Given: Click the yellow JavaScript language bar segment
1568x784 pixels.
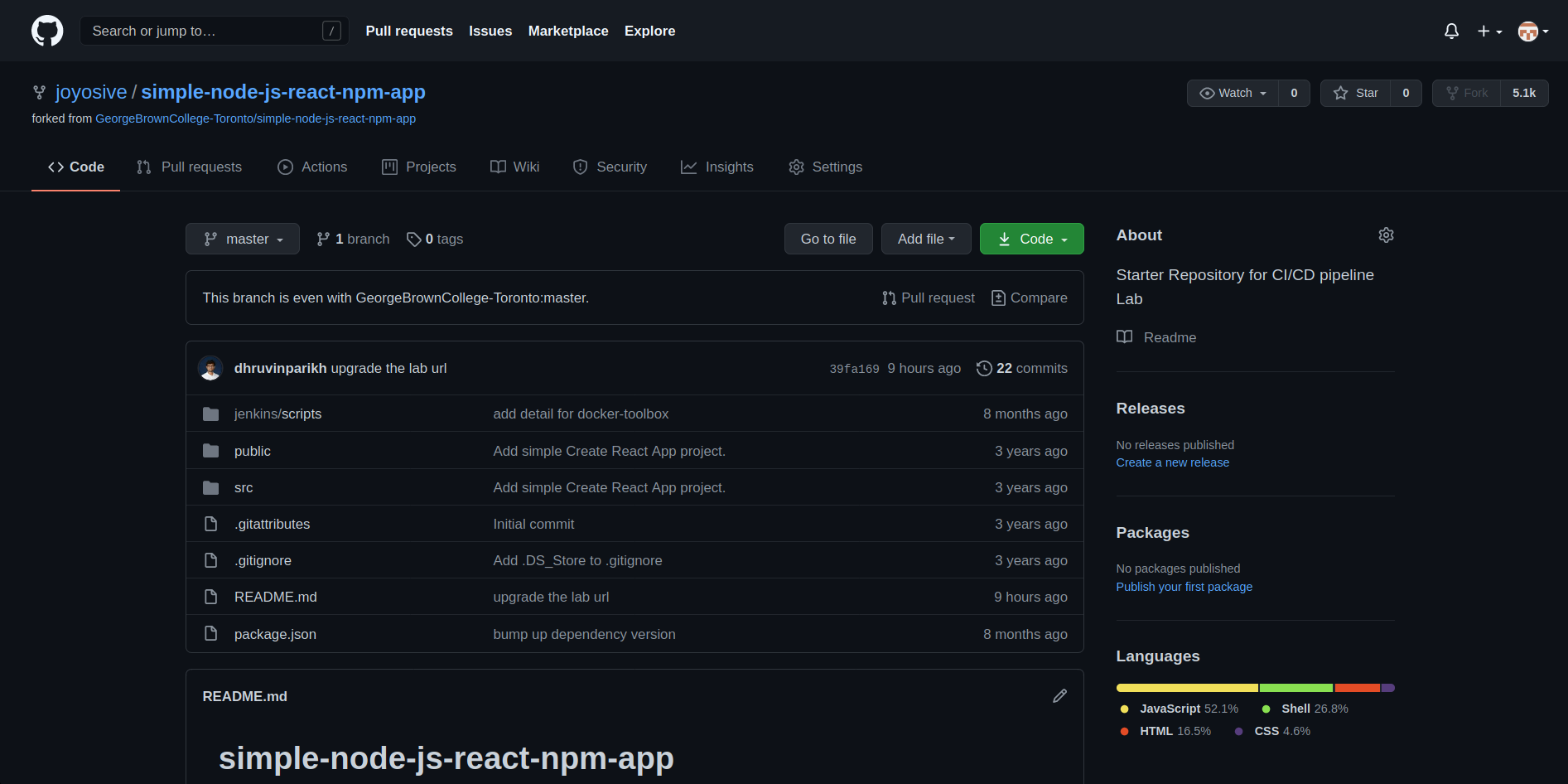Looking at the screenshot, I should (x=1187, y=688).
